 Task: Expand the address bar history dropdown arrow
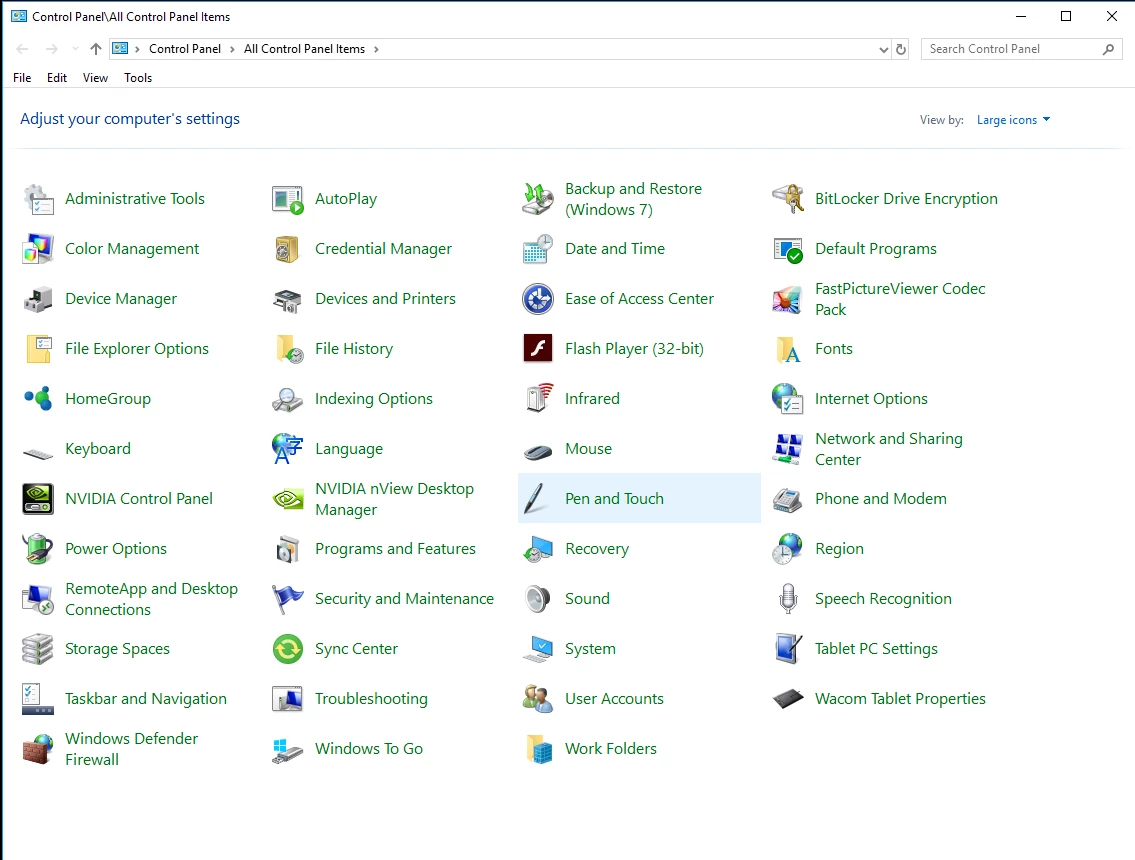click(883, 49)
